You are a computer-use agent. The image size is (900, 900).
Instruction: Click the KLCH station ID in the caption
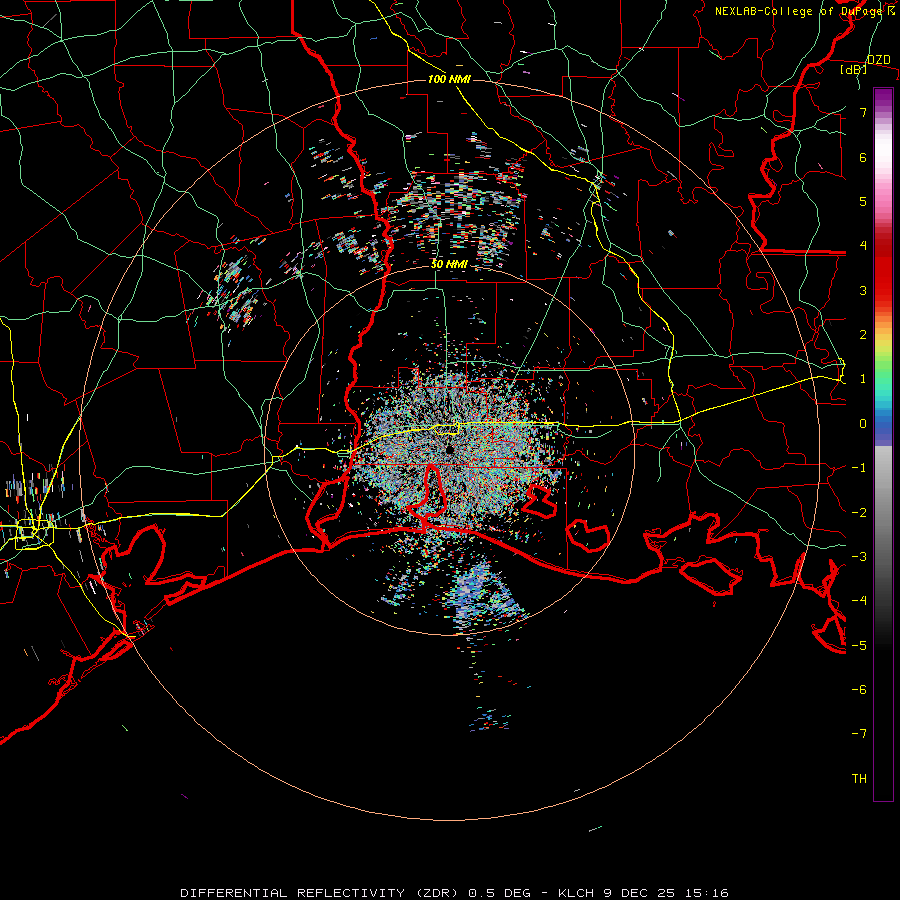click(x=577, y=893)
